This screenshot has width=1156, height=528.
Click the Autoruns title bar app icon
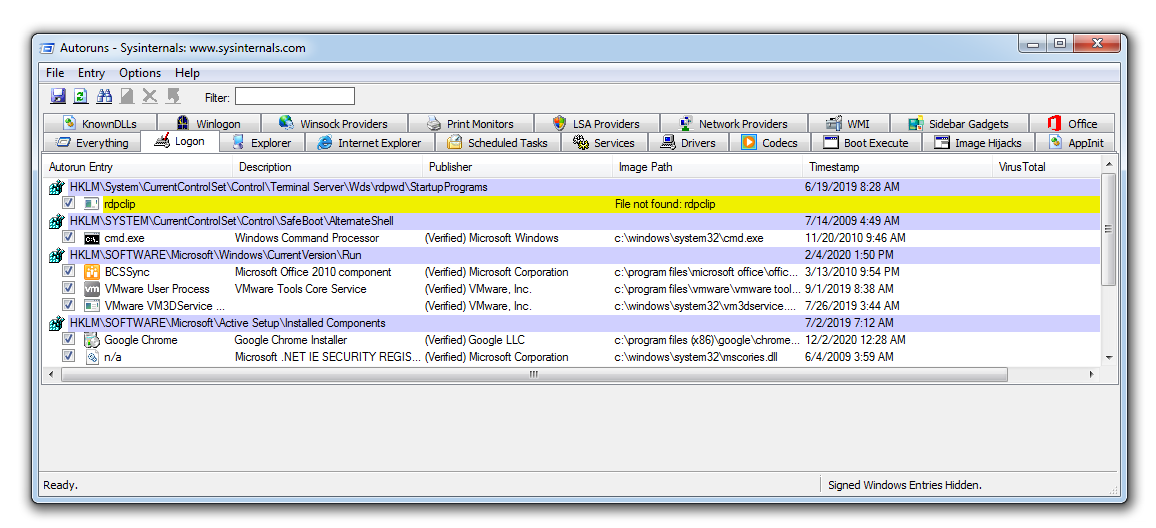46,48
